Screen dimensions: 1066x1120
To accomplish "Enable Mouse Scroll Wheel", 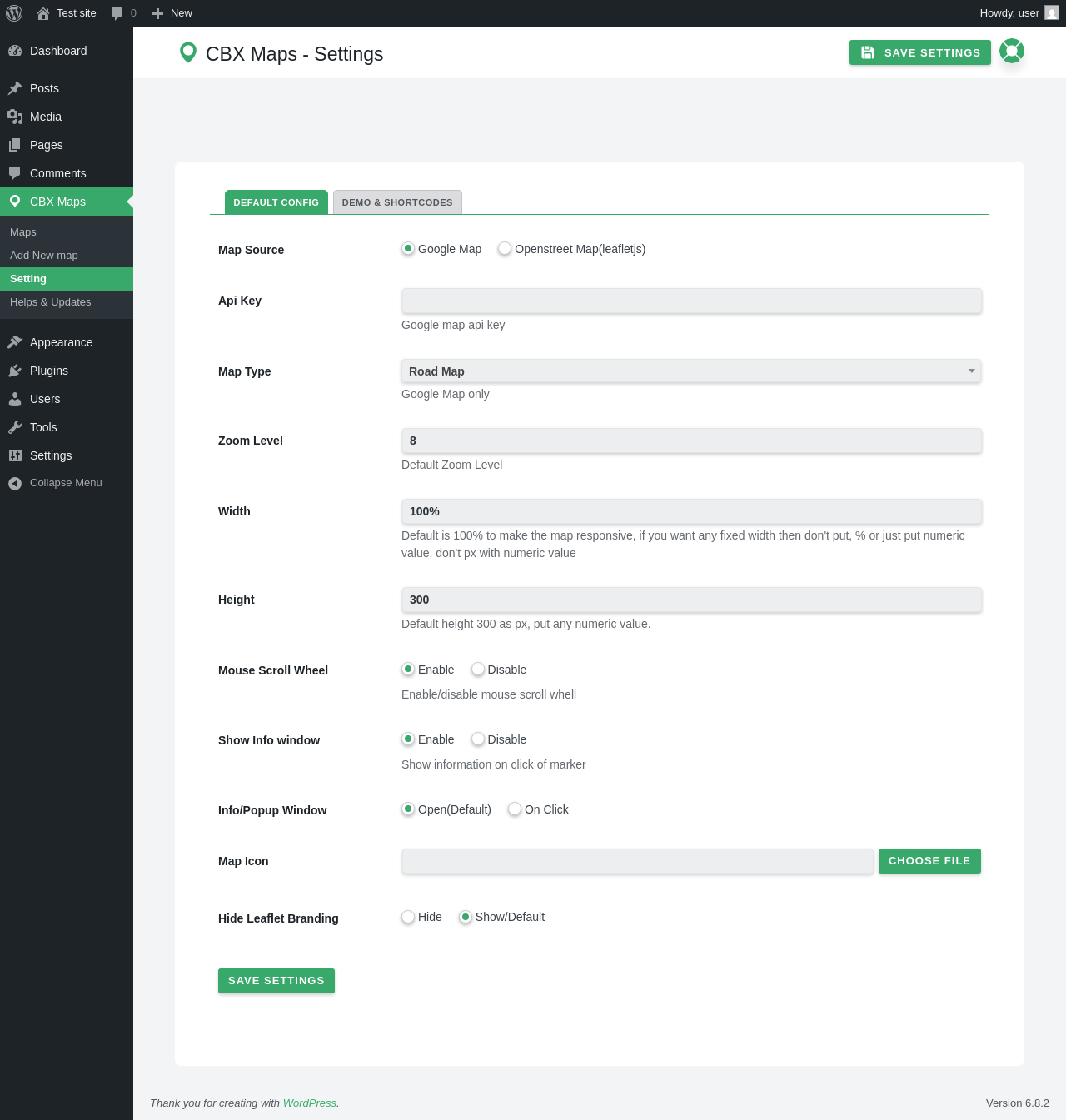I will (408, 670).
